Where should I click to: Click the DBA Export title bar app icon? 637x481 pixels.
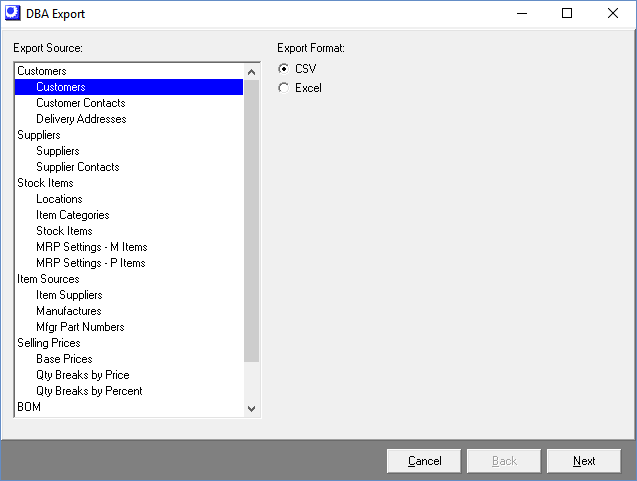tap(12, 13)
